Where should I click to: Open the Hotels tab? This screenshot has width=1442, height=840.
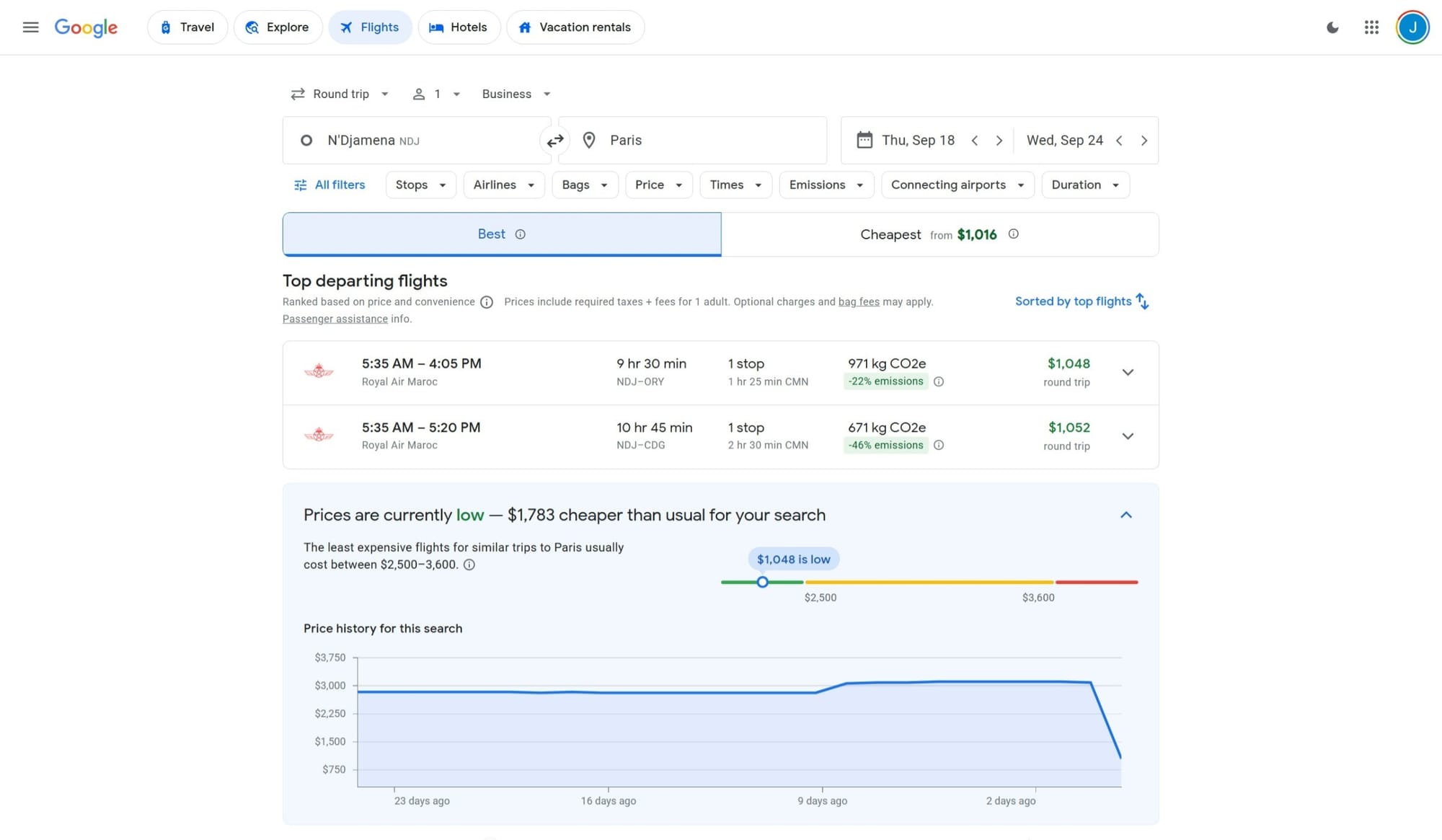click(x=459, y=27)
